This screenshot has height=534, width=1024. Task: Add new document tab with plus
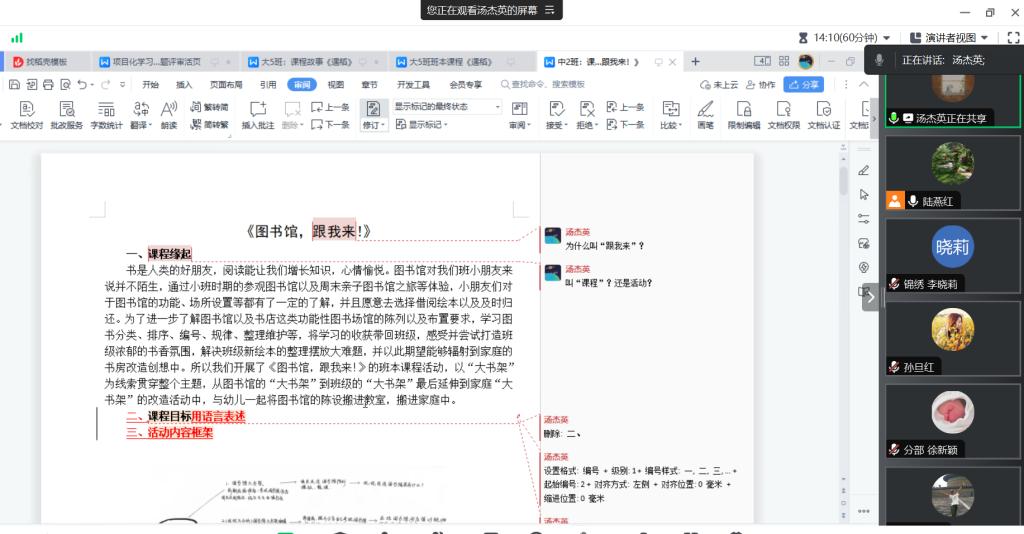696,61
